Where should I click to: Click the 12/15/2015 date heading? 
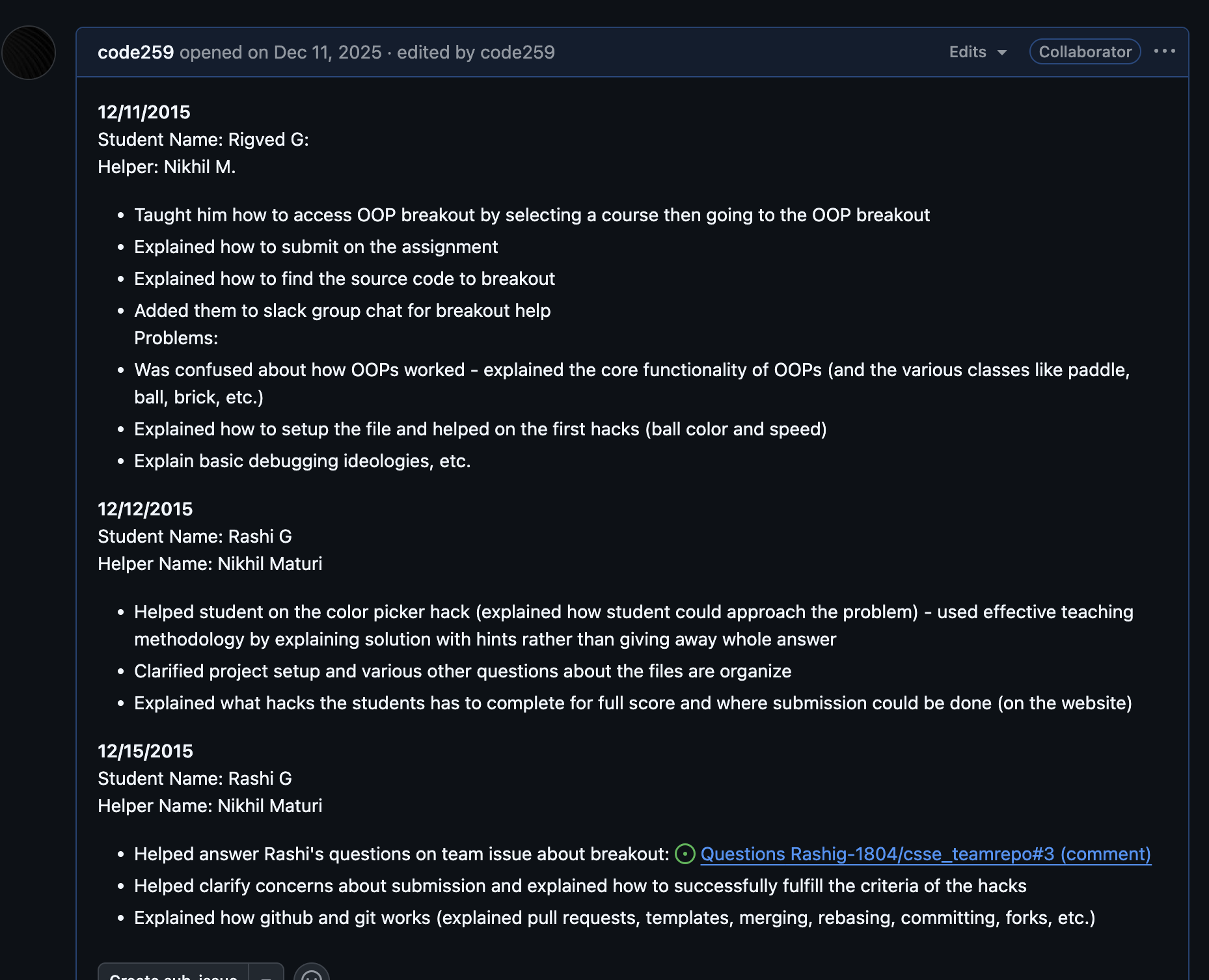pyautogui.click(x=145, y=751)
